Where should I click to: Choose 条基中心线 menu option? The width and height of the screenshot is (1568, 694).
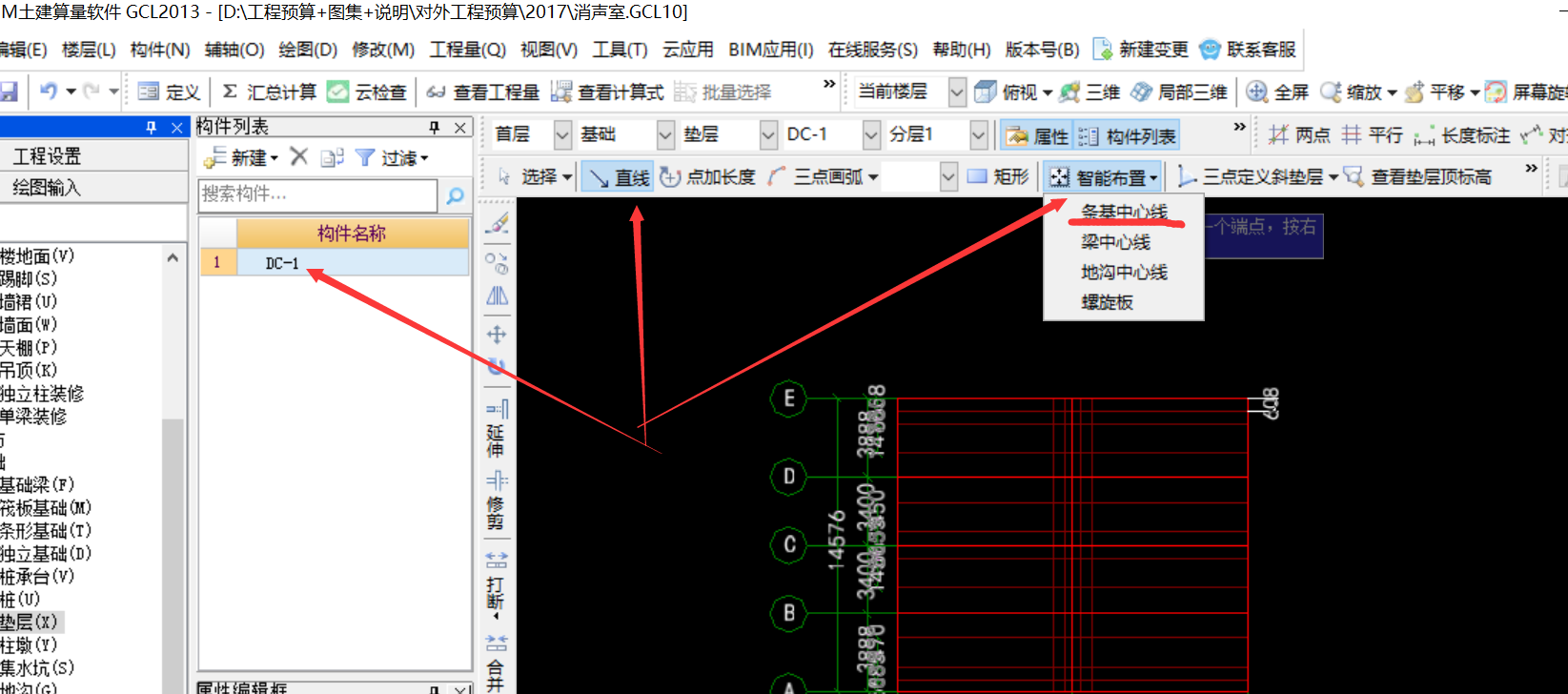click(1124, 212)
